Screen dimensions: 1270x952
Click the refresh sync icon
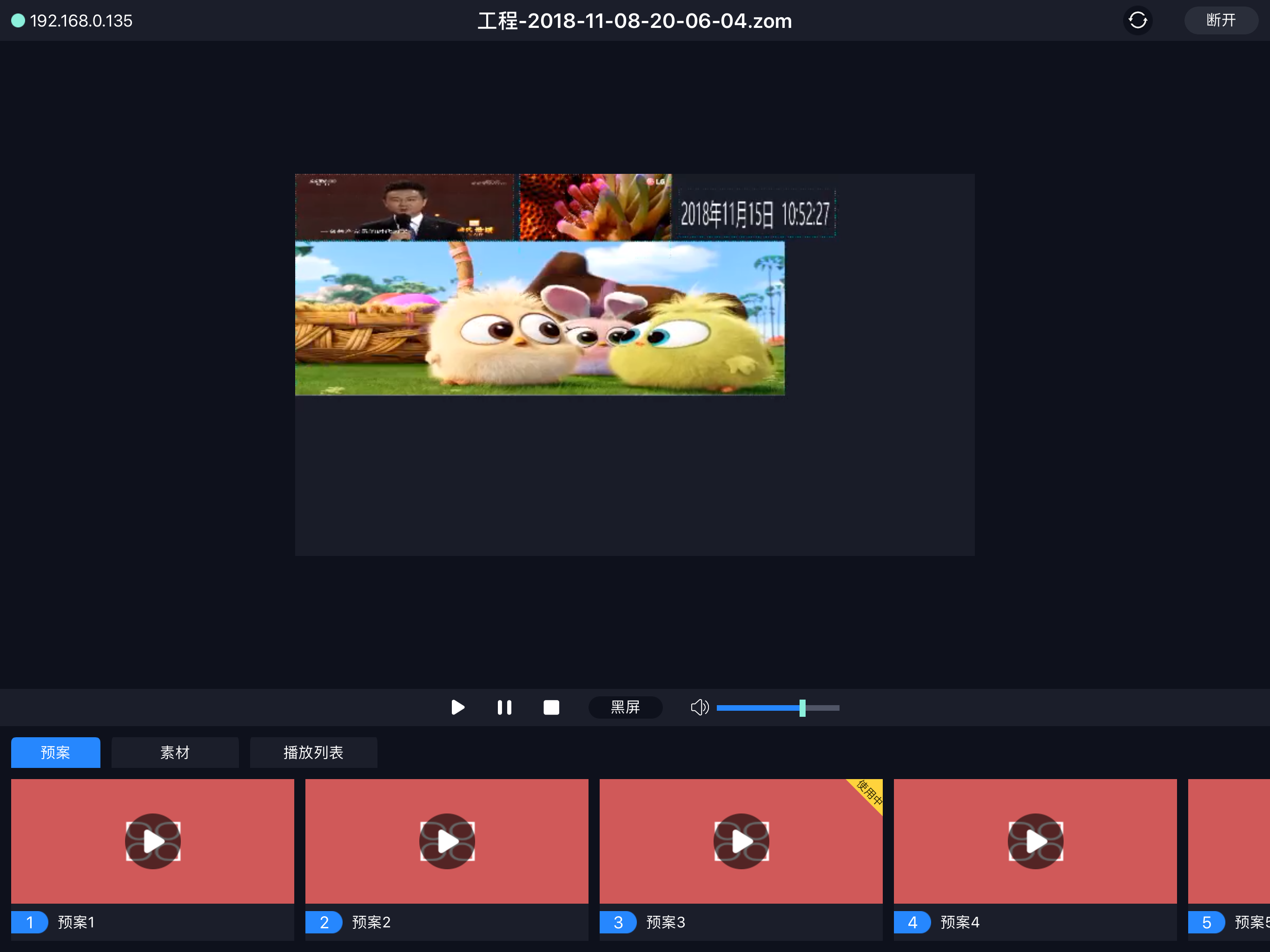tap(1138, 20)
